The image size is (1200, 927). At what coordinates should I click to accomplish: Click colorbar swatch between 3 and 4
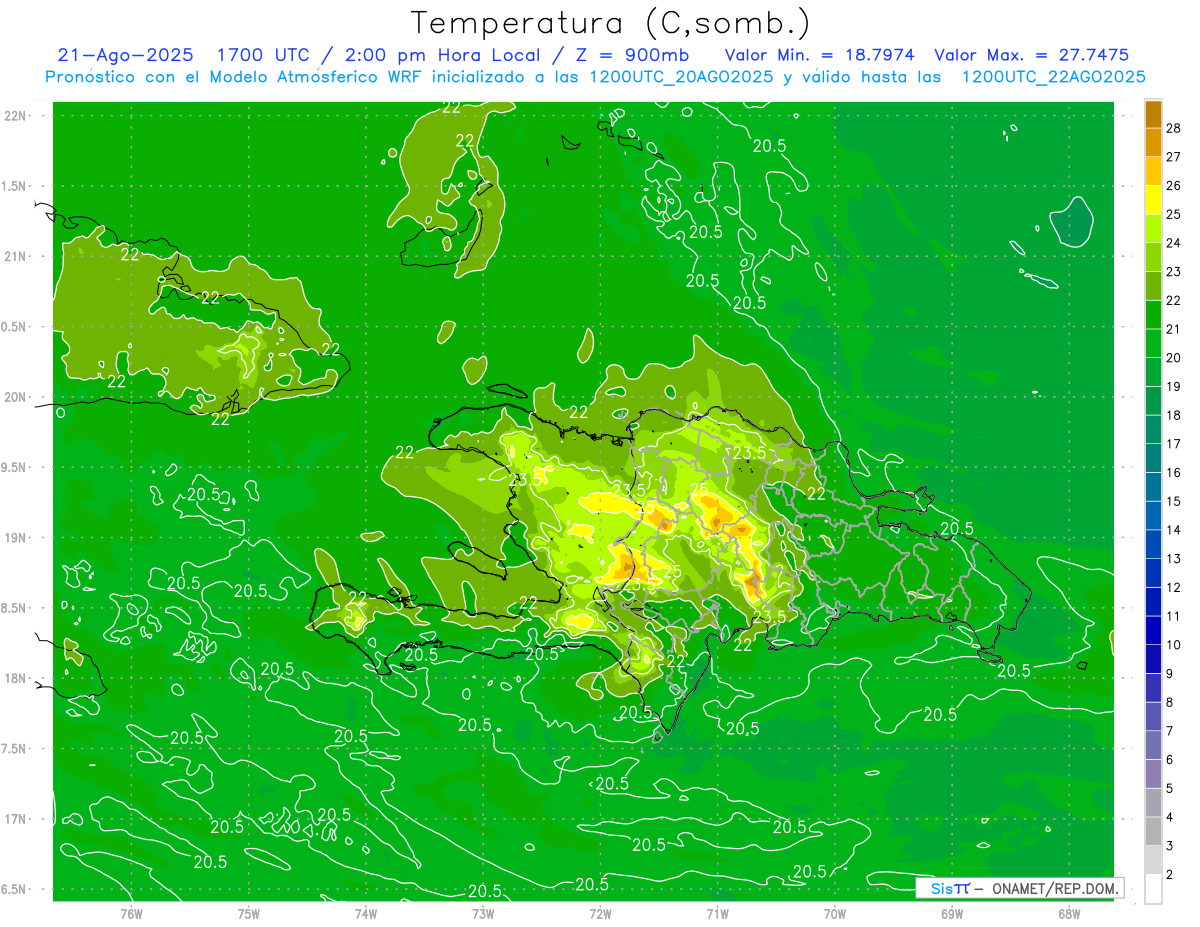pos(1153,831)
